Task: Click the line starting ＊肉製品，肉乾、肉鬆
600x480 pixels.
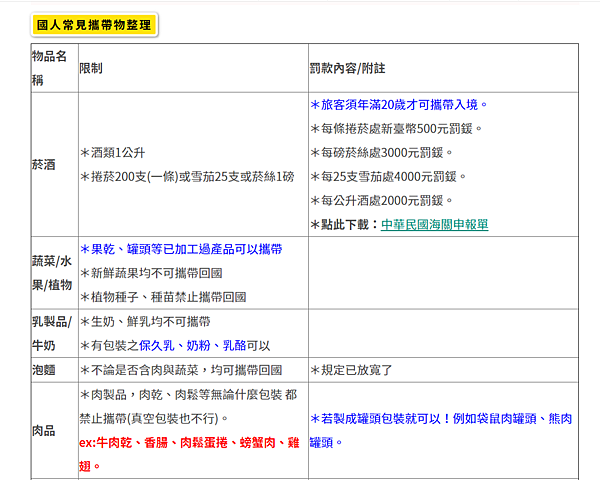Action: pyautogui.click(x=188, y=395)
